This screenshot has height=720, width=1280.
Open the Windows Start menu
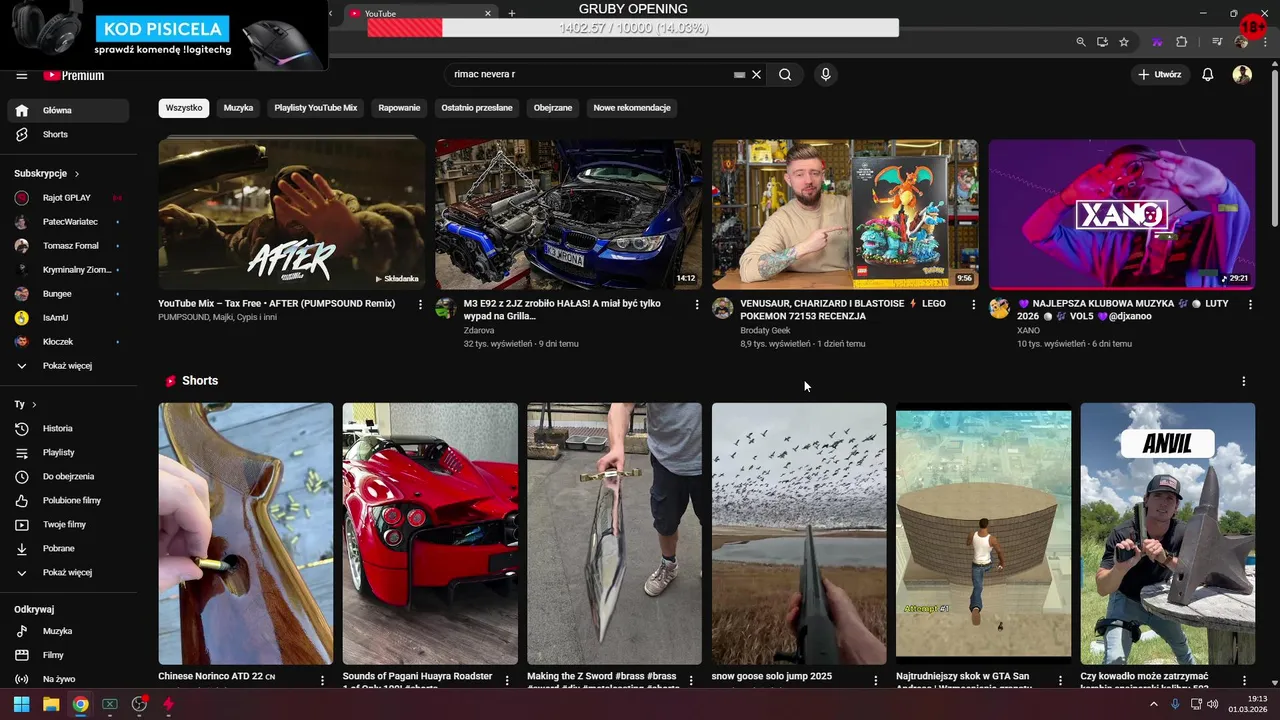tap(21, 704)
